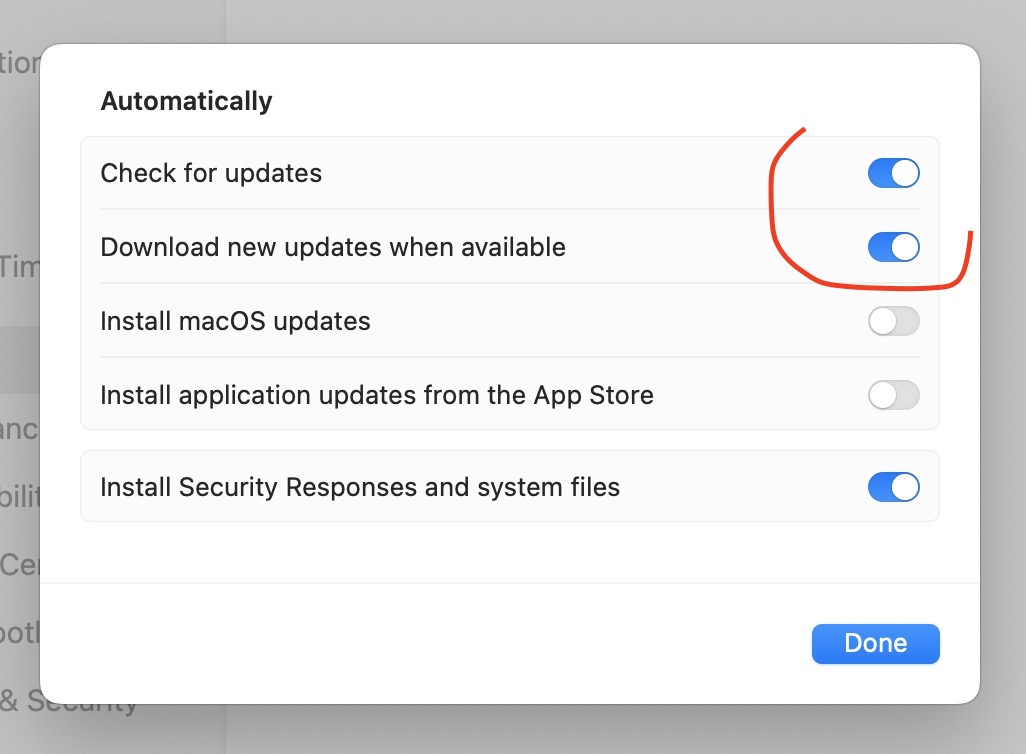Click the Install macOS updates label

tap(235, 321)
